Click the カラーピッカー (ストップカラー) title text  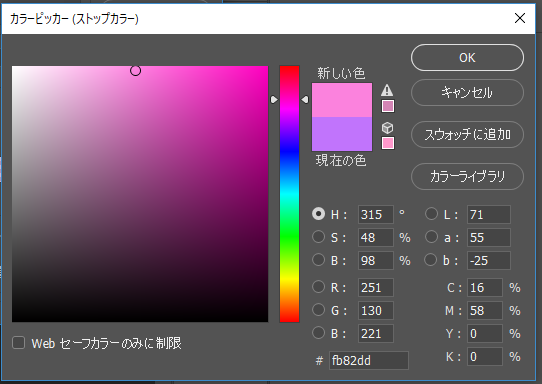74,18
